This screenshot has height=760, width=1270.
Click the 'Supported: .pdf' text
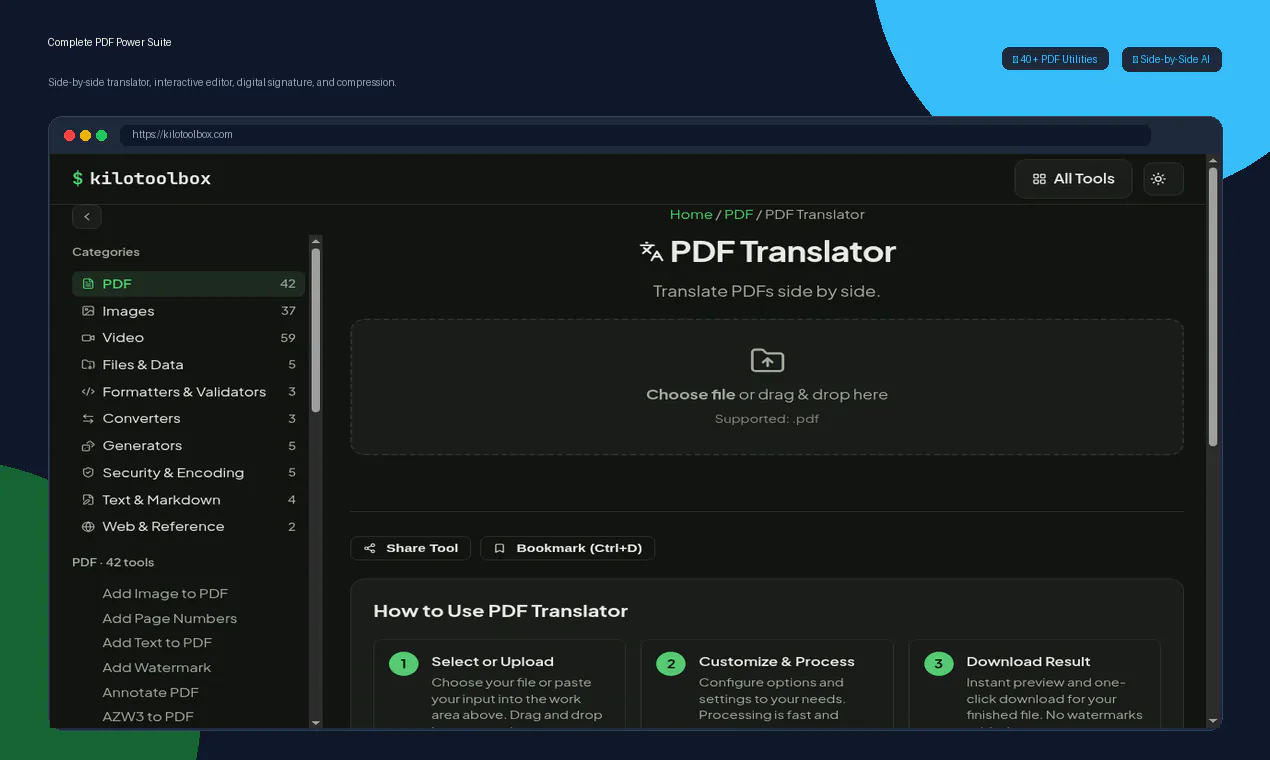point(767,419)
